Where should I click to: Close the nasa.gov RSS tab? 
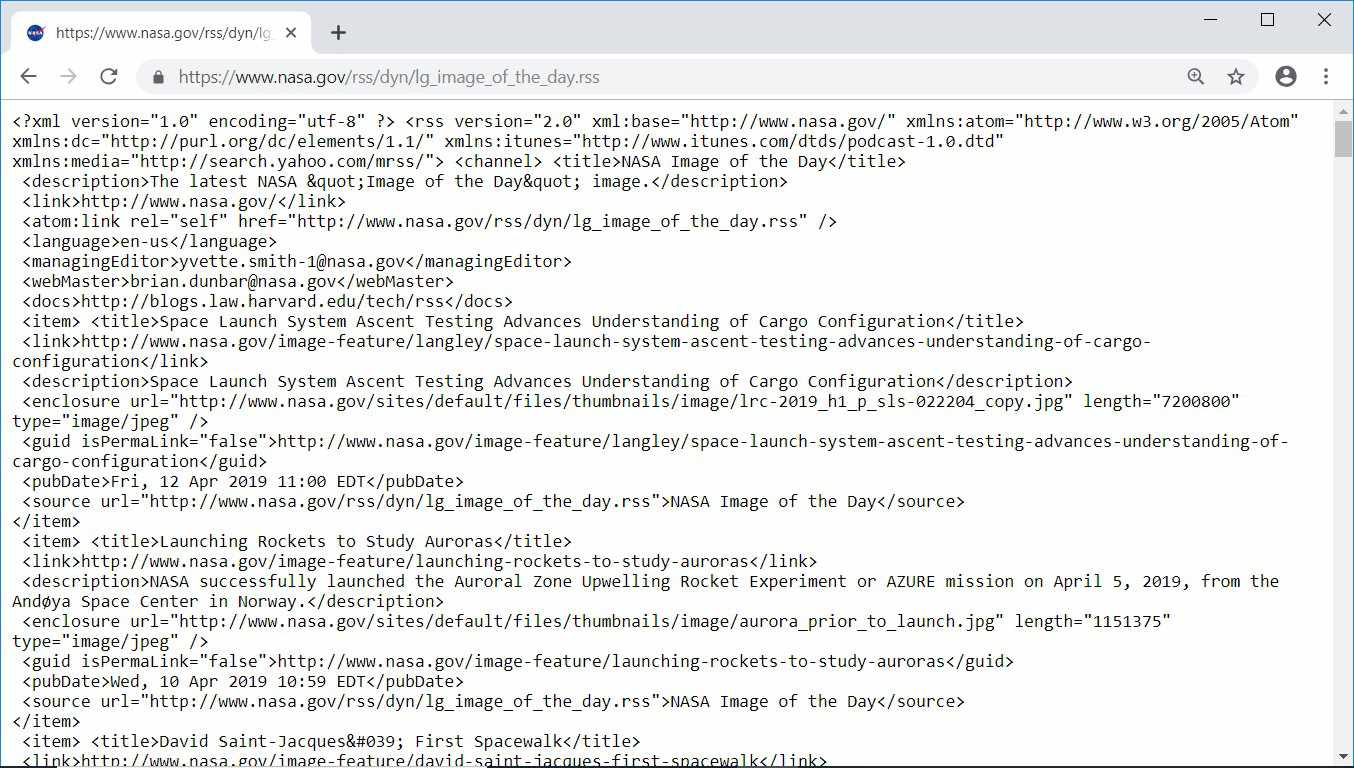click(x=291, y=33)
